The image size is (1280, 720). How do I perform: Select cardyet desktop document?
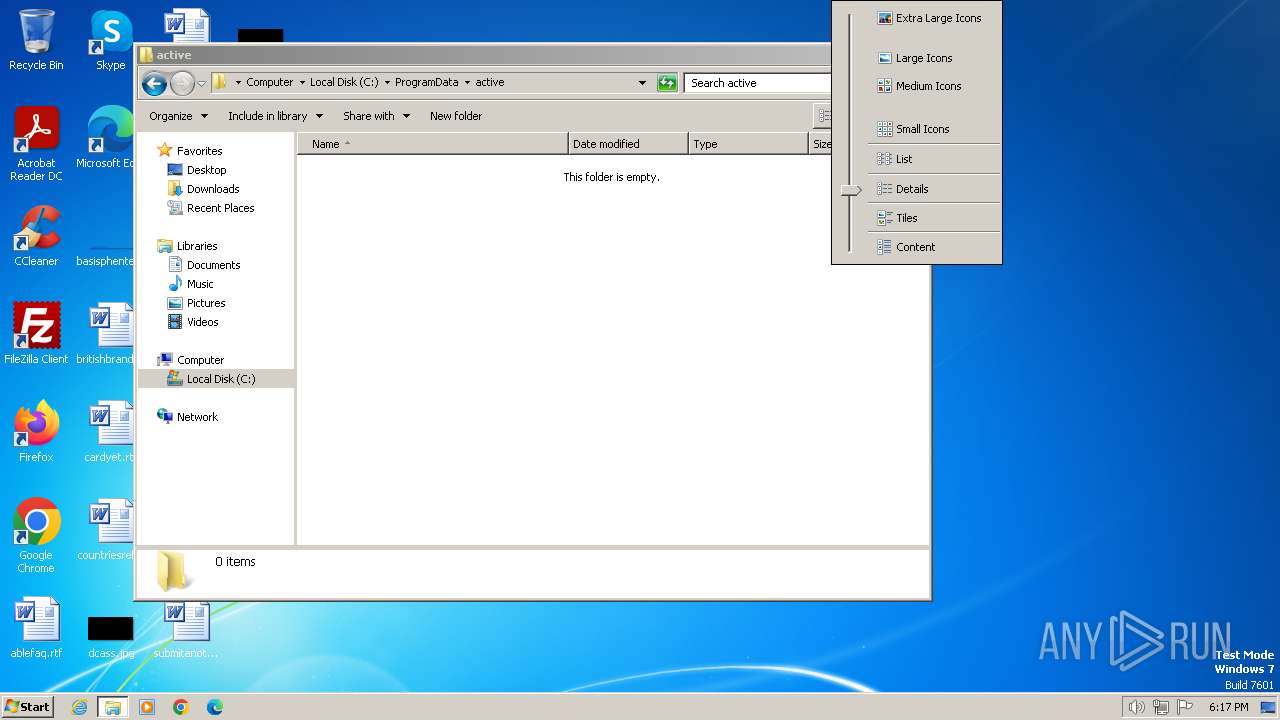108,432
